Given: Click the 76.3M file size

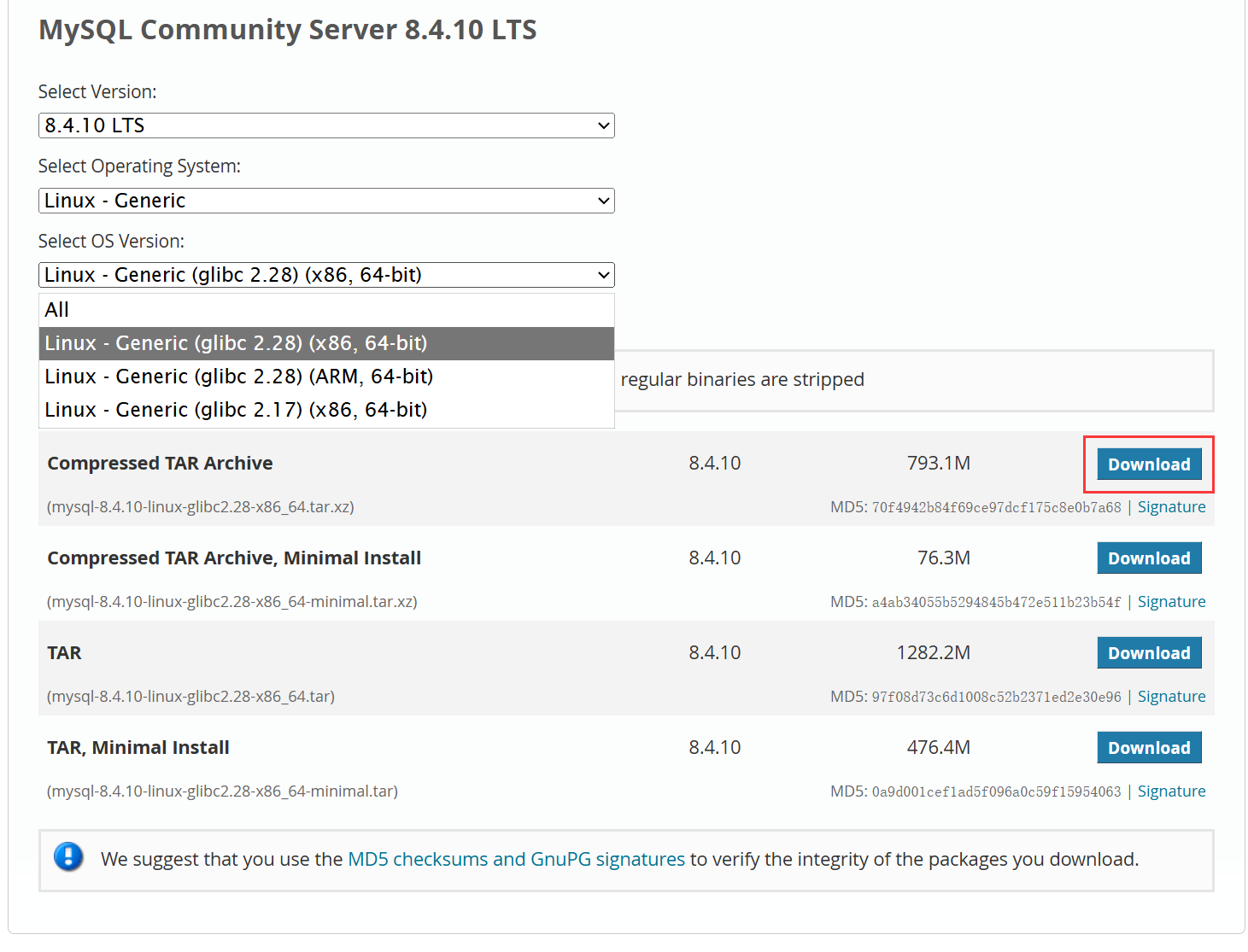Looking at the screenshot, I should pos(944,558).
